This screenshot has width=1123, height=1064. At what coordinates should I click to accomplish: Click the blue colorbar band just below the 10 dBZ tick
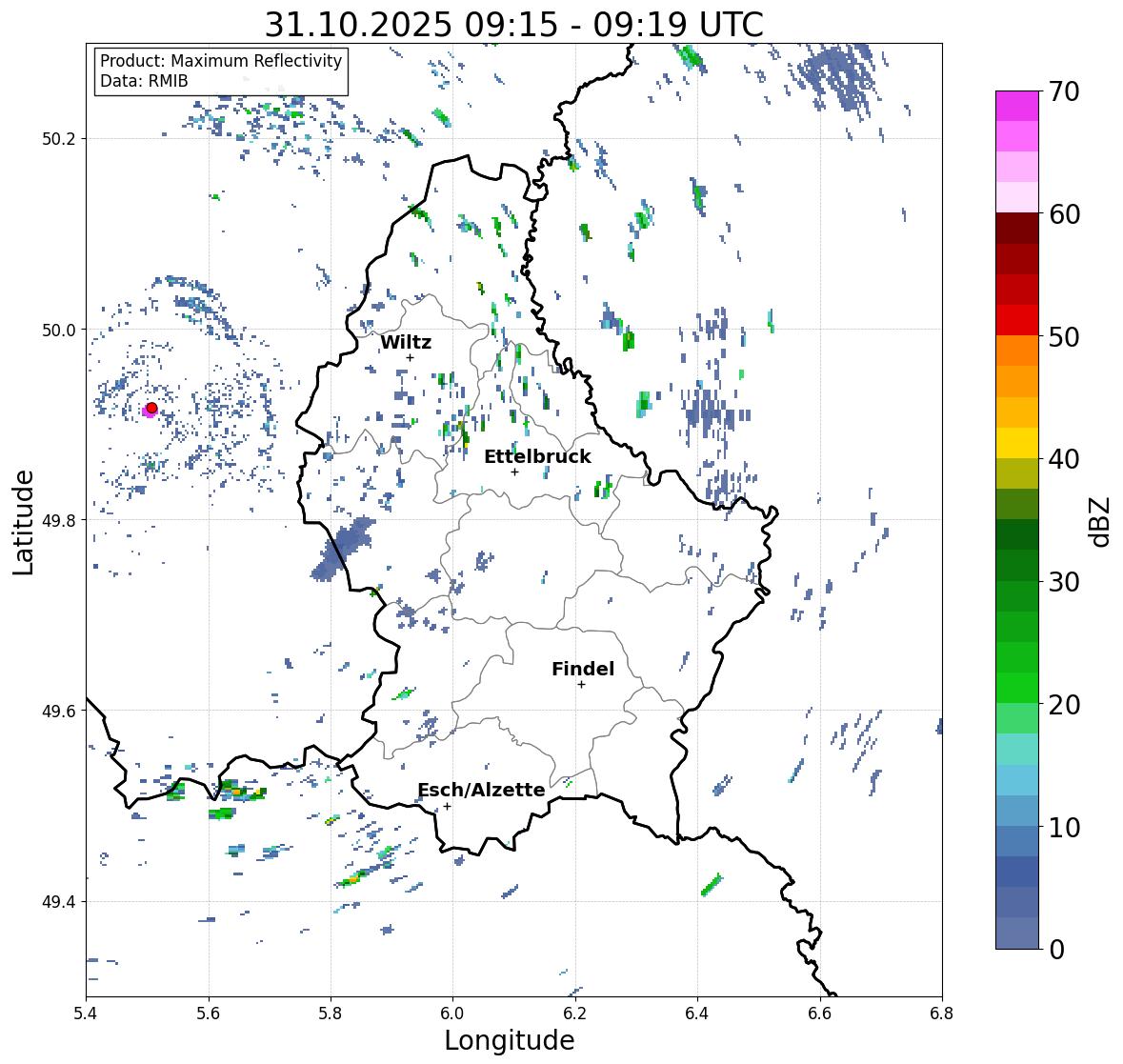[1017, 841]
